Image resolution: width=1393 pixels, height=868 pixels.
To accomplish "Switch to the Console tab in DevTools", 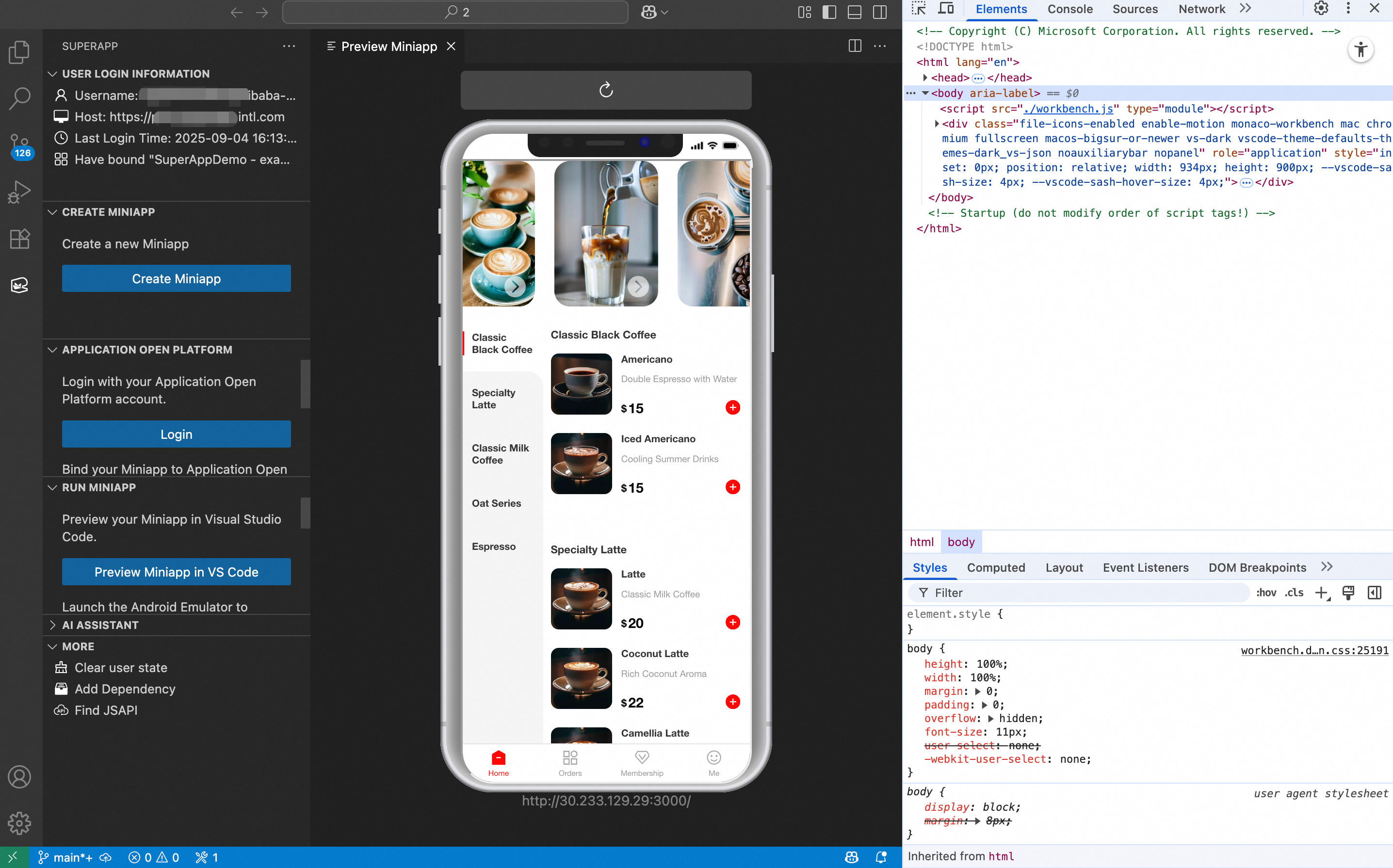I will pyautogui.click(x=1069, y=9).
